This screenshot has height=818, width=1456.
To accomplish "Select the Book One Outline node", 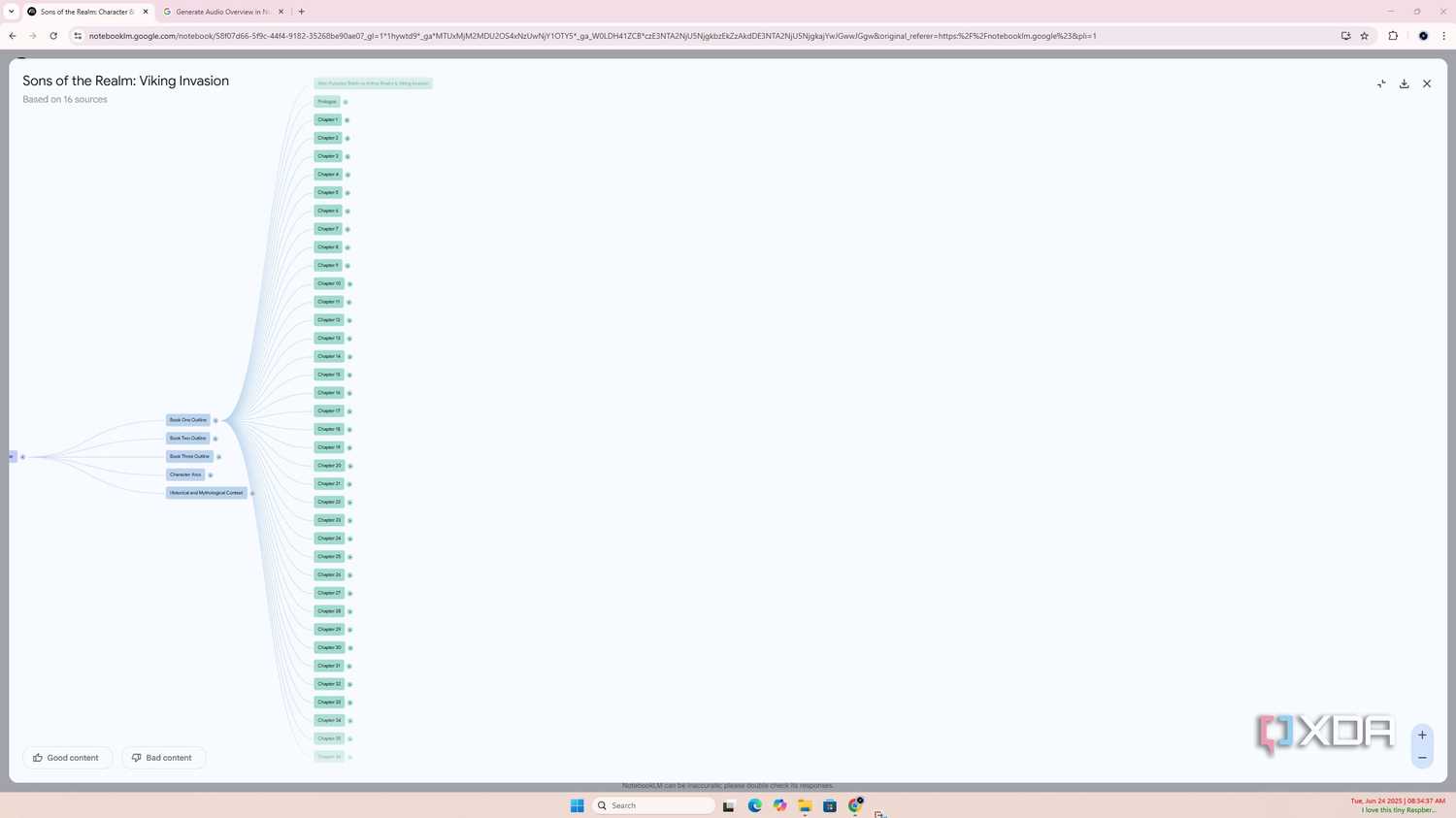I will pyautogui.click(x=188, y=420).
